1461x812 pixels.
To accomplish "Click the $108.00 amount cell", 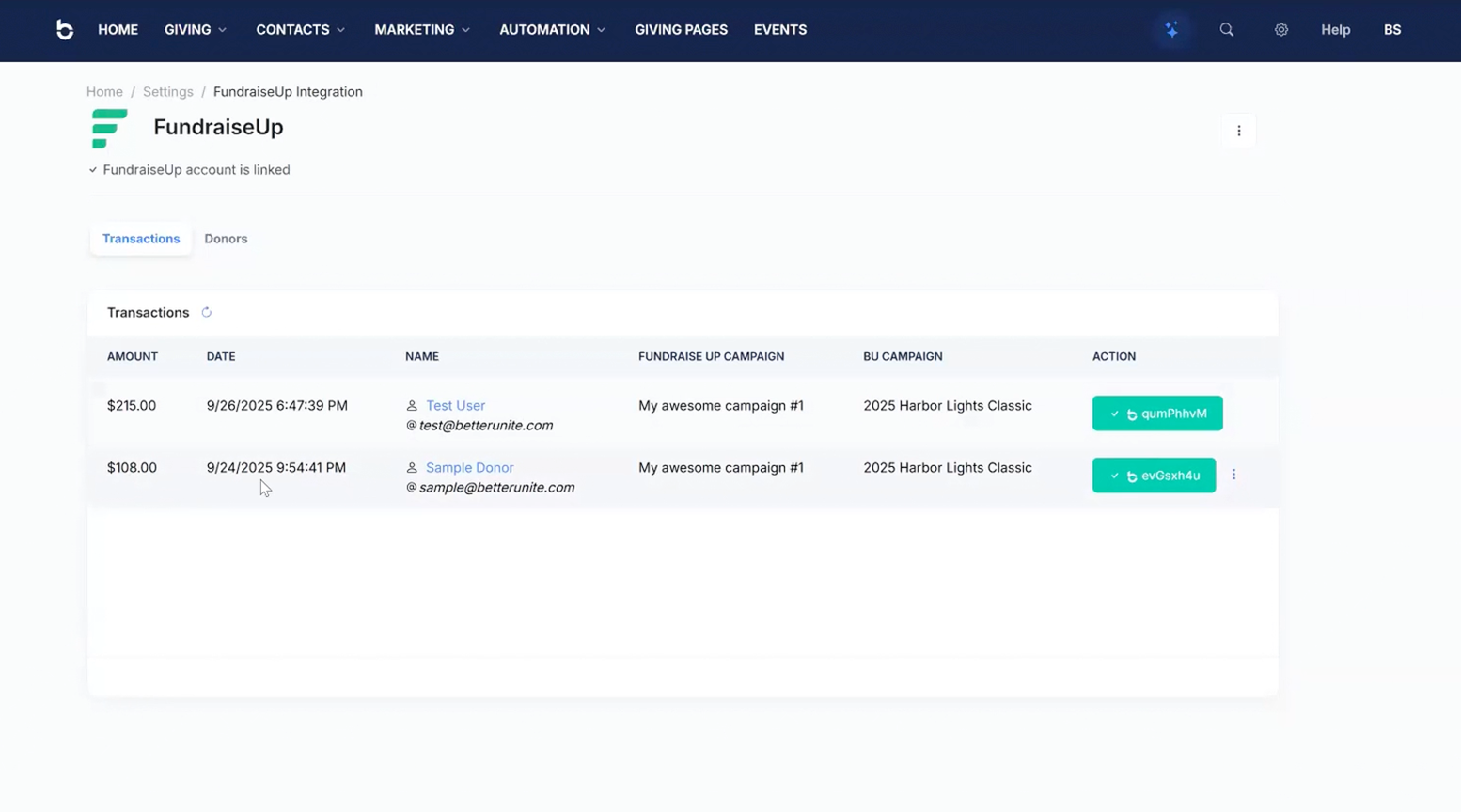I will point(132,468).
